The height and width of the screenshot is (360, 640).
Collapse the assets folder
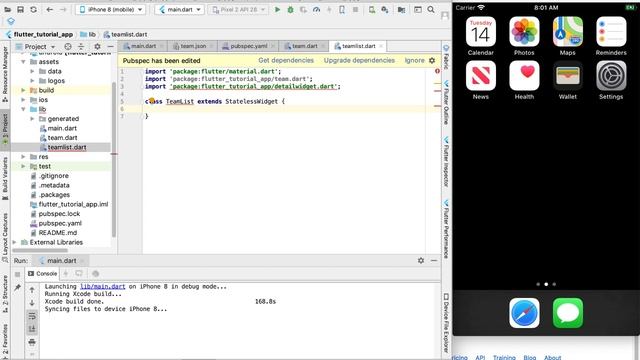pos(23,62)
